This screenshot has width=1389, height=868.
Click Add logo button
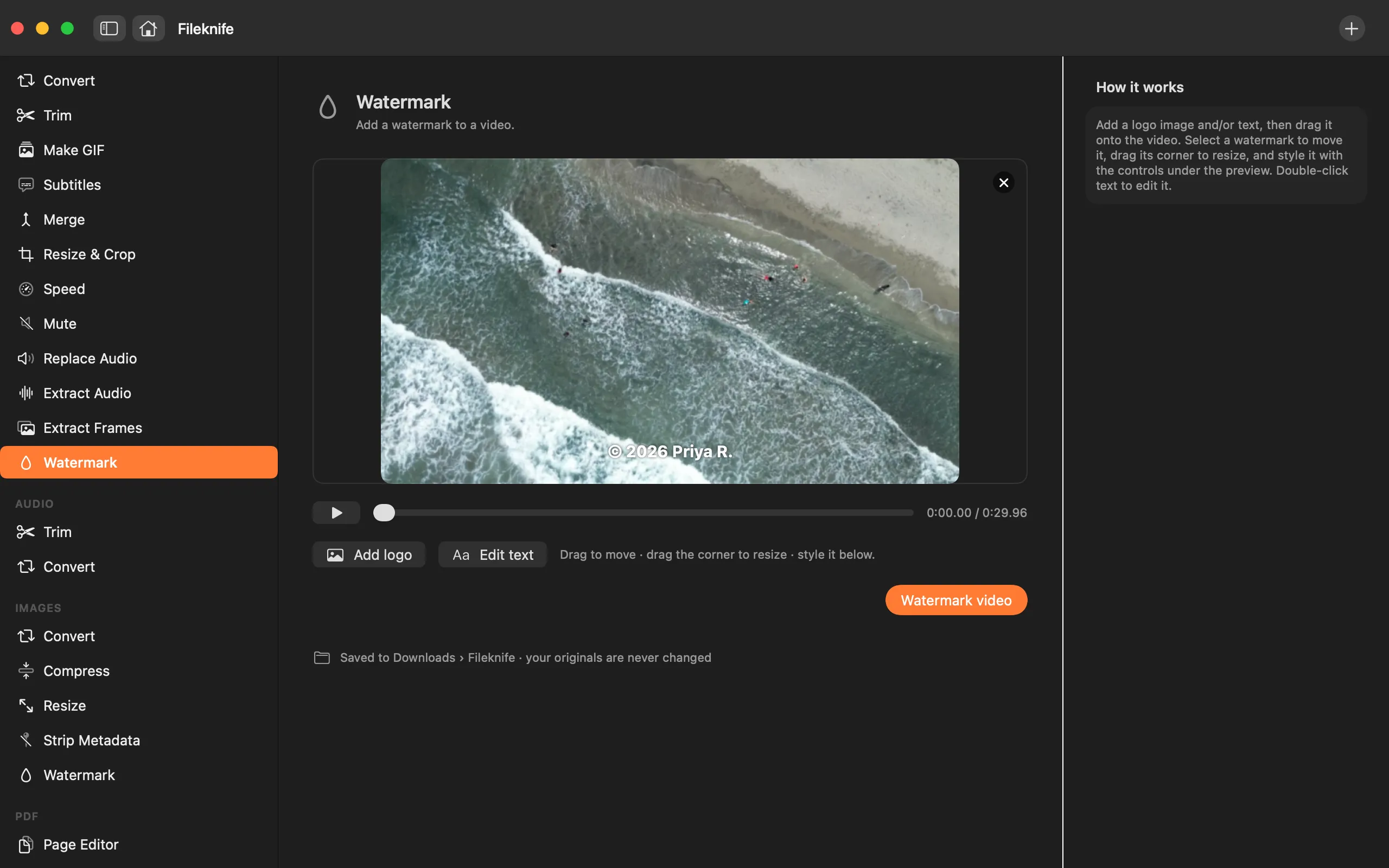(369, 554)
